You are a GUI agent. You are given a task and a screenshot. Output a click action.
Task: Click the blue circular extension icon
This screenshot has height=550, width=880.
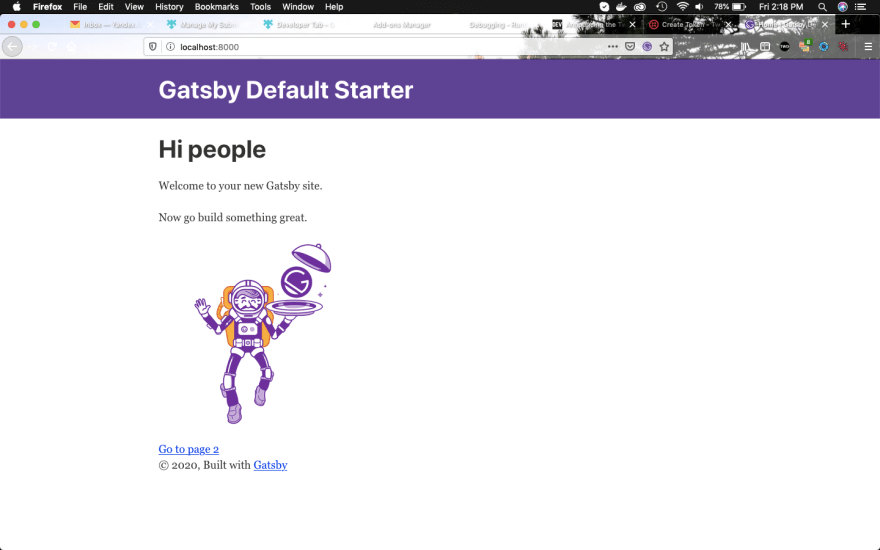tap(823, 47)
